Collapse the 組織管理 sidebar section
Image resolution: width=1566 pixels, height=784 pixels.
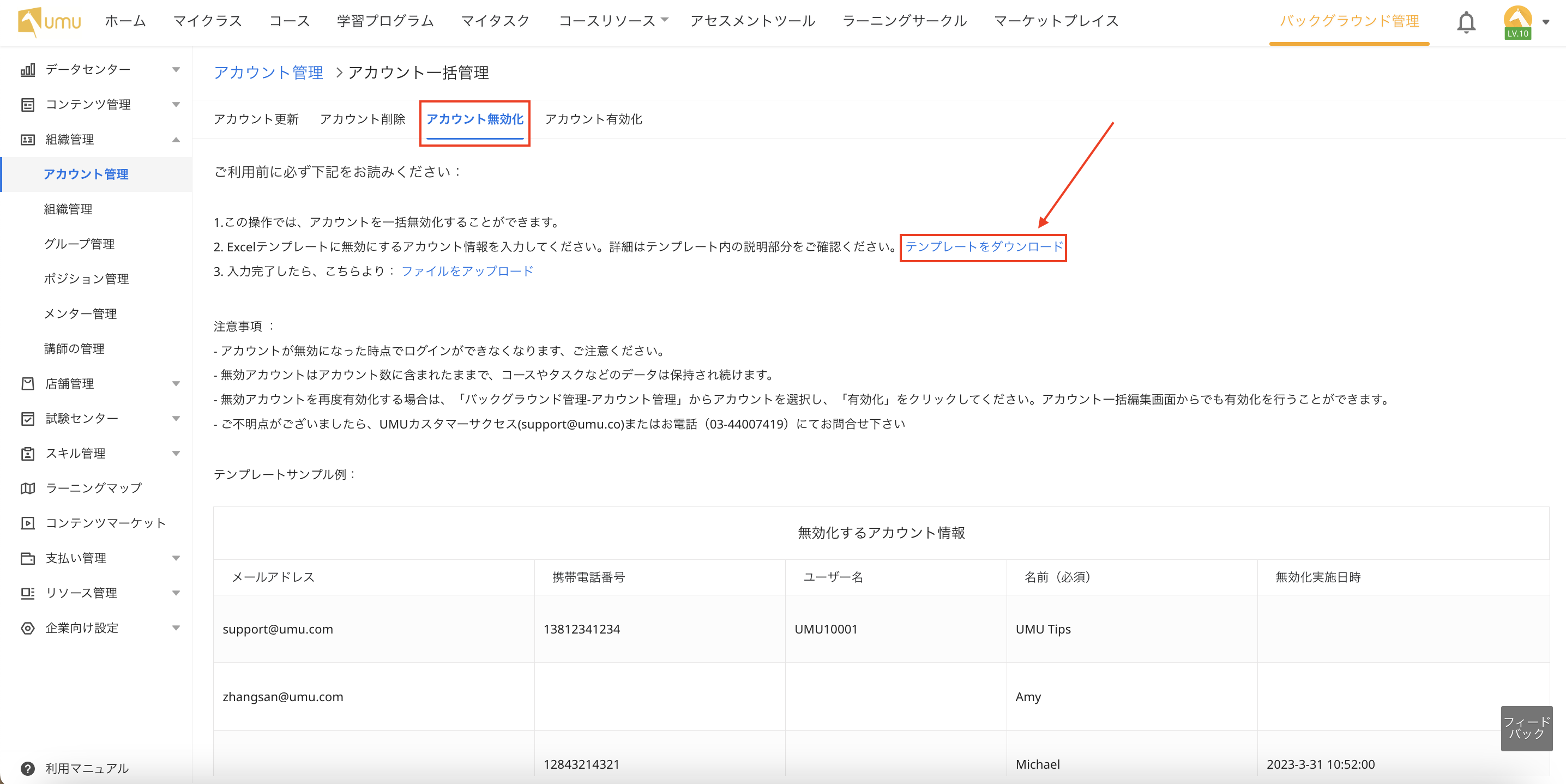(176, 140)
